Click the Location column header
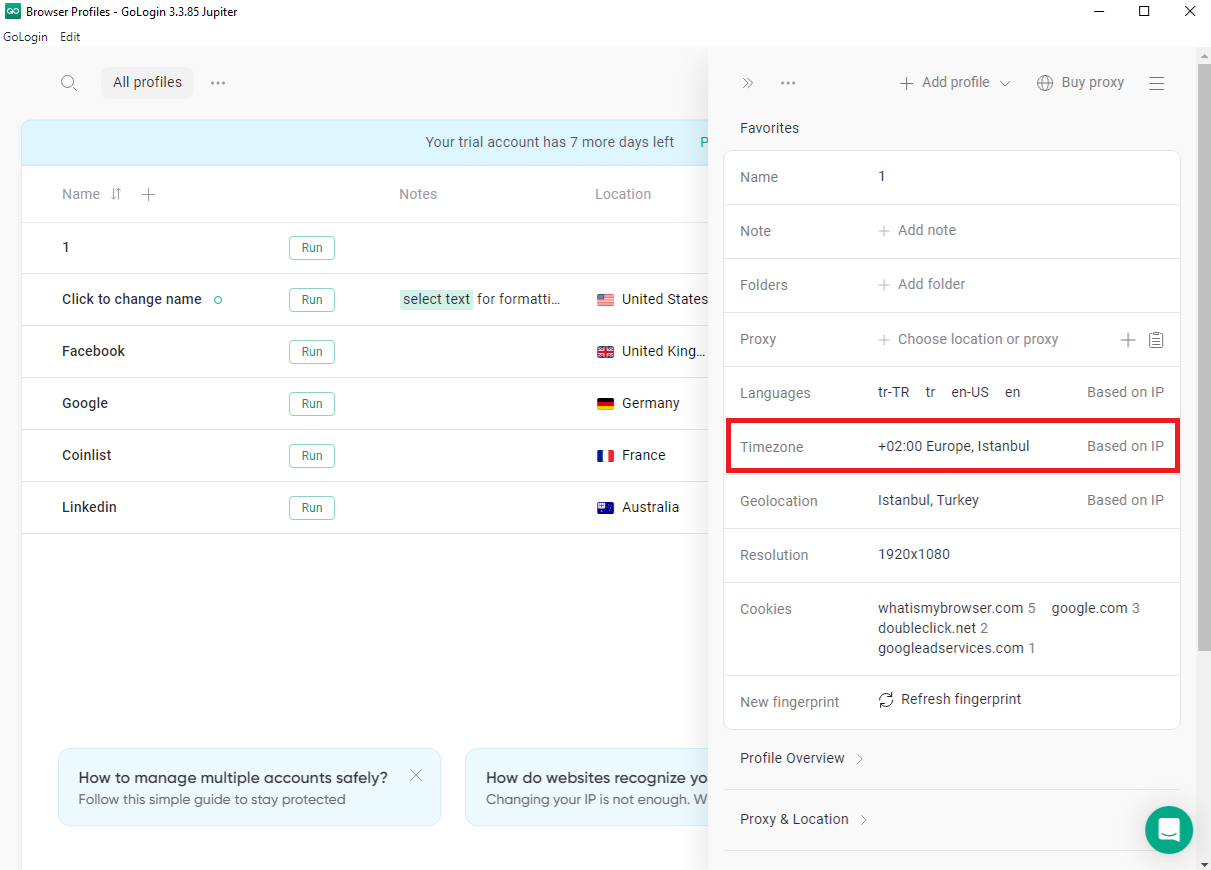 tap(623, 194)
